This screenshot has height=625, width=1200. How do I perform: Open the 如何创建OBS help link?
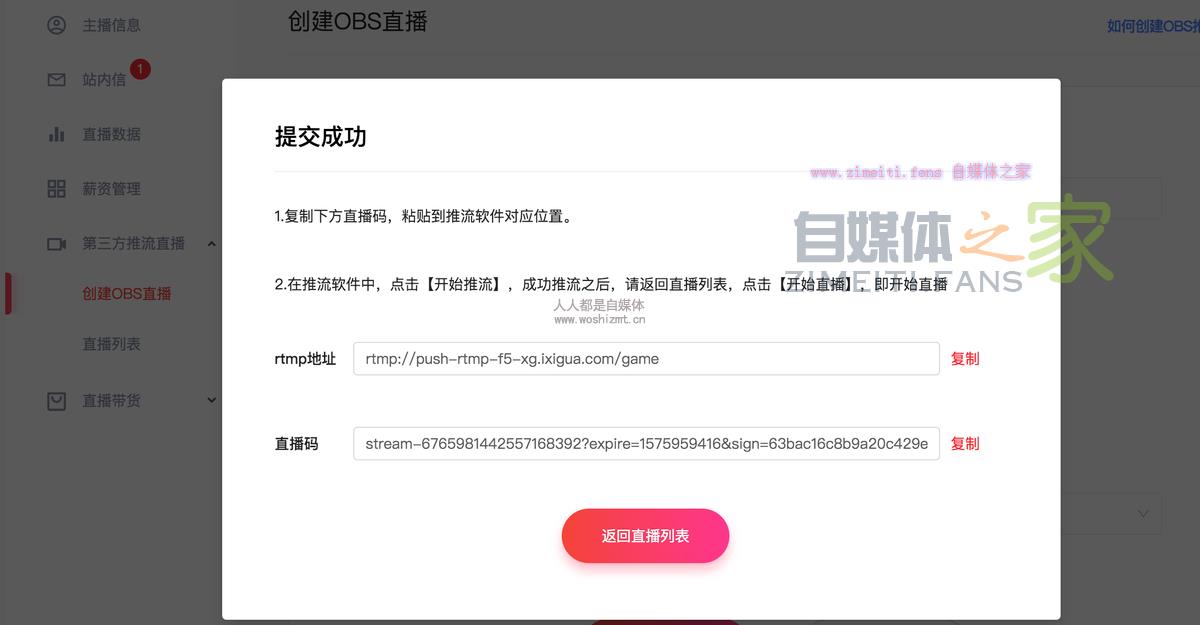tap(1153, 26)
